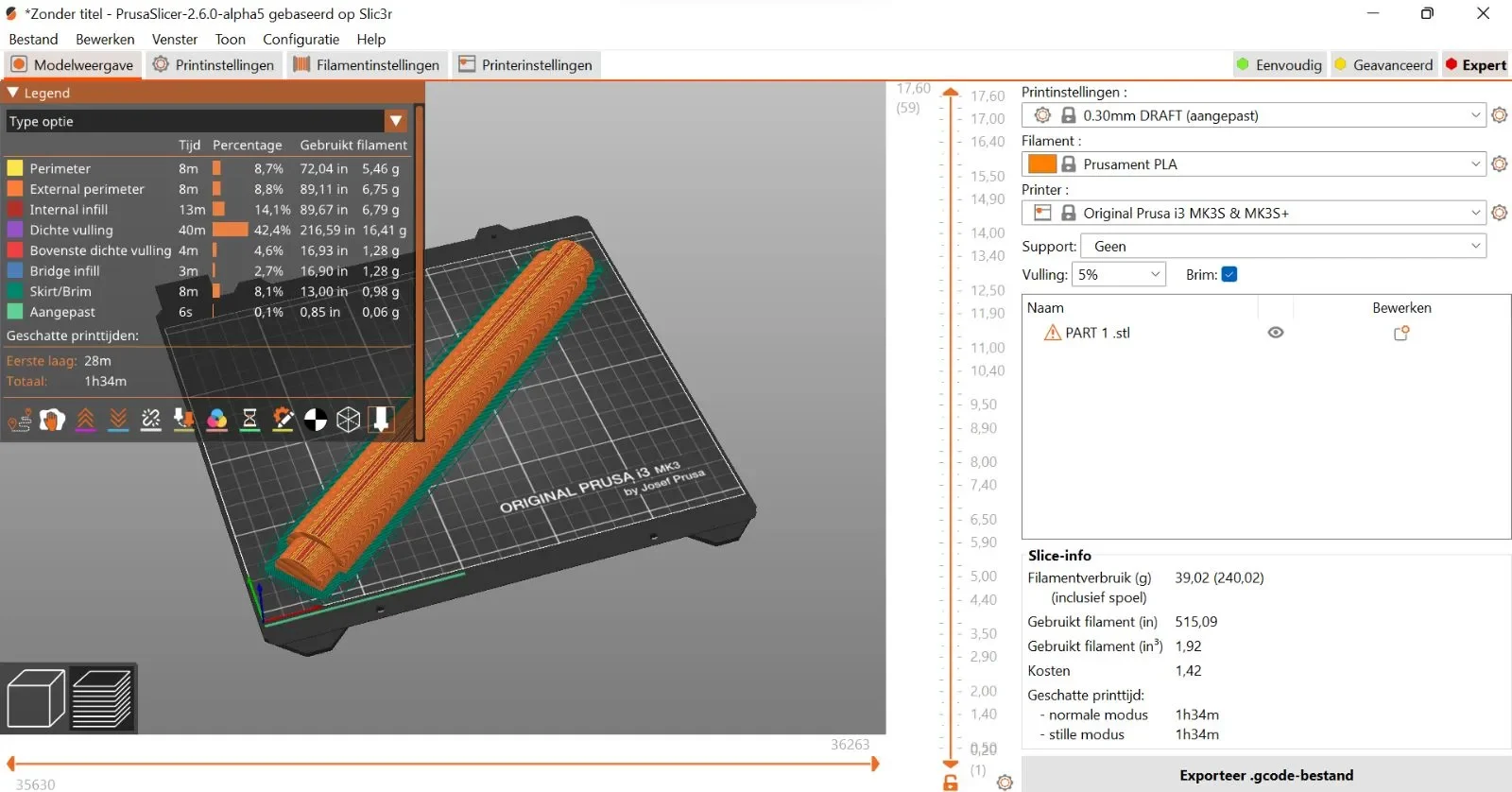Click edit icon in the Bewerken column
Image resolution: width=1512 pixels, height=792 pixels.
(1401, 333)
